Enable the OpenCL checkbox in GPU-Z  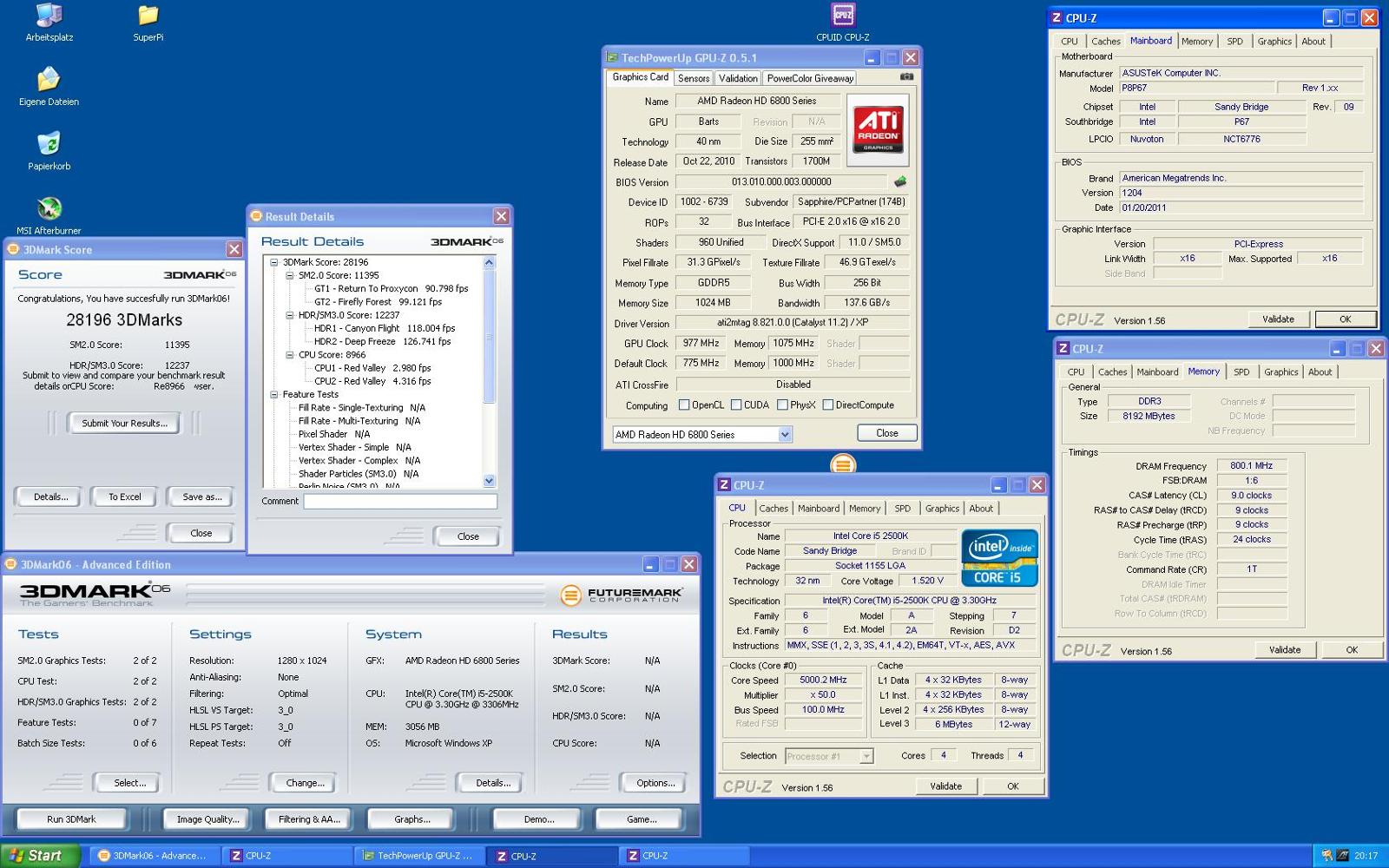(683, 404)
